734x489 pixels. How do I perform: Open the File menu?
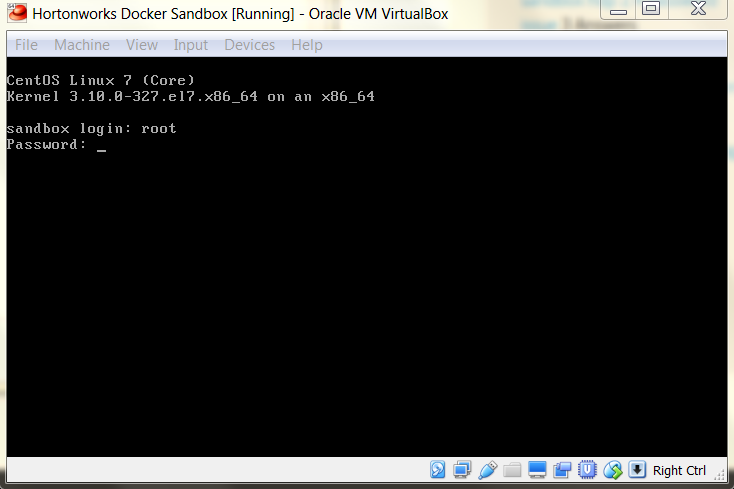26,45
